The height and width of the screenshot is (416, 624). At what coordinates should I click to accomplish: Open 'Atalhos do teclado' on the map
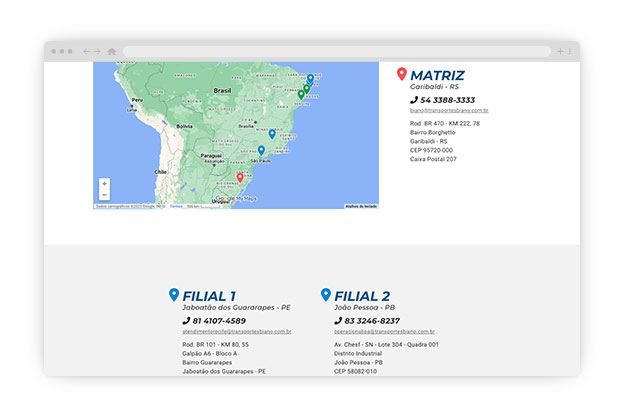pyautogui.click(x=361, y=206)
